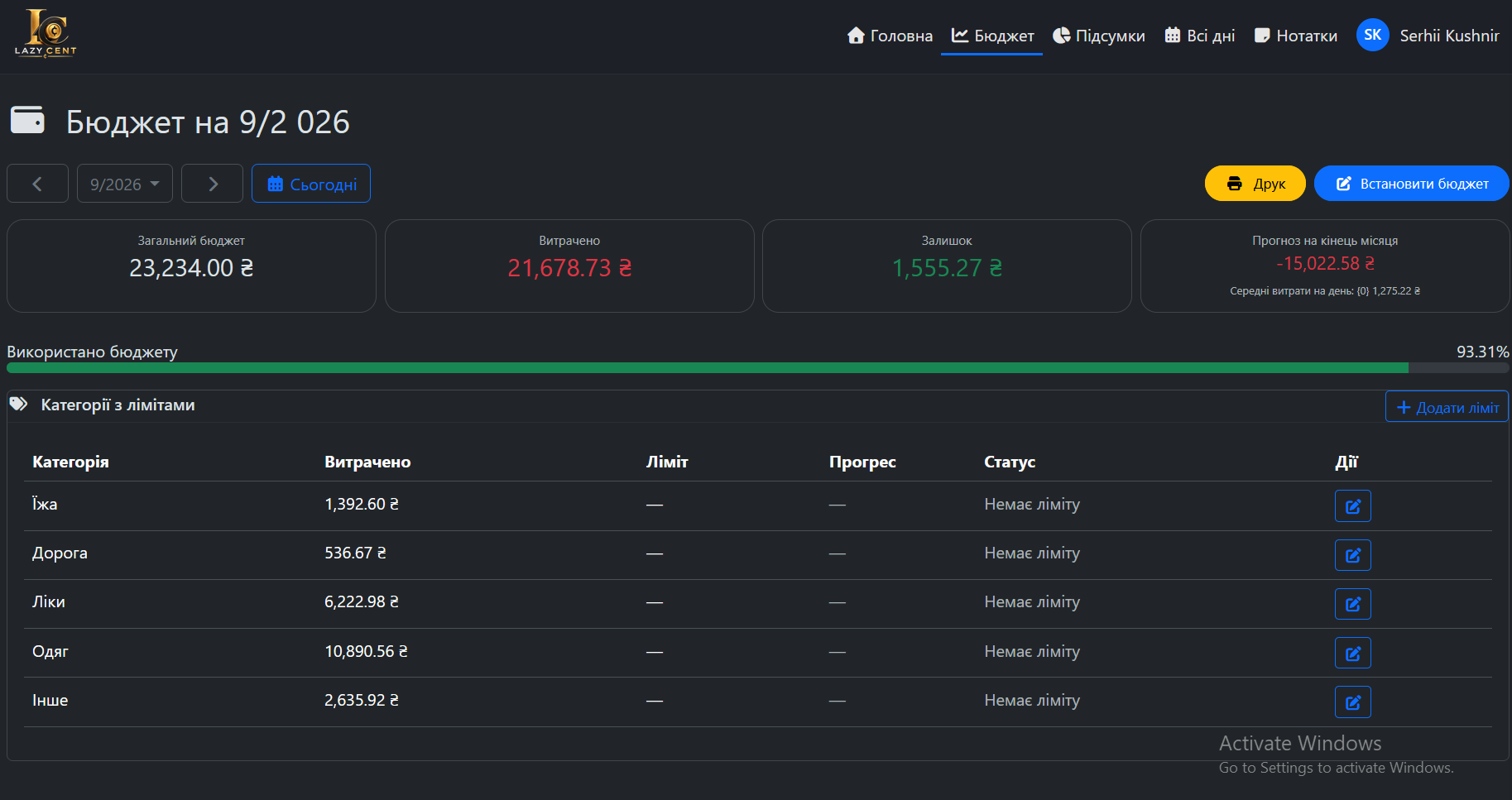This screenshot has width=1512, height=800.
Task: Print with the Друк button
Action: 1255,184
